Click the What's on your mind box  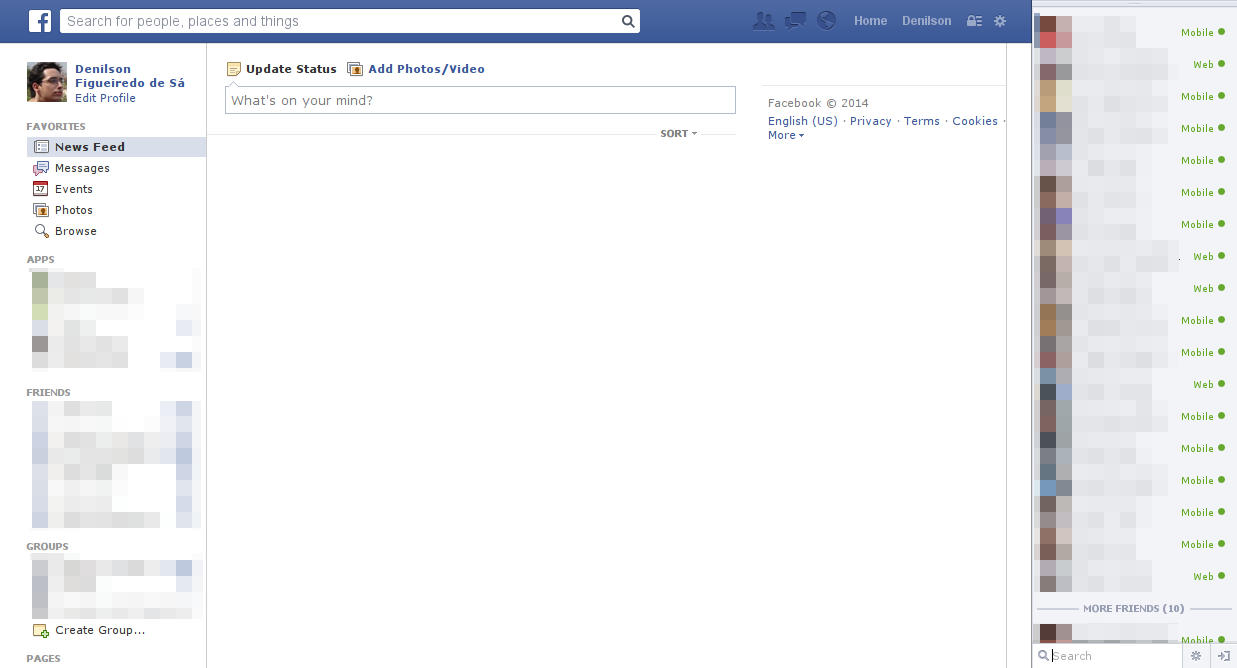click(x=480, y=100)
